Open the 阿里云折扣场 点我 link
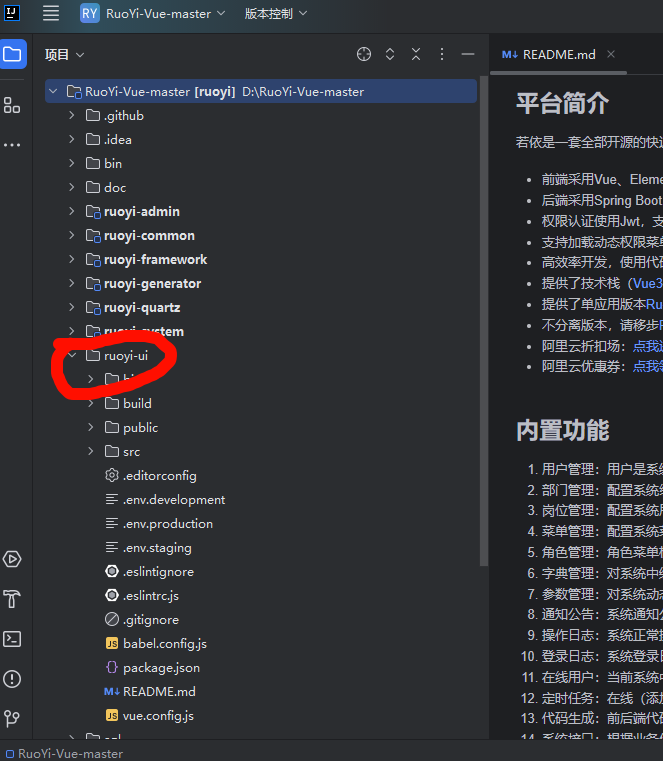Image resolution: width=663 pixels, height=761 pixels. coord(648,346)
